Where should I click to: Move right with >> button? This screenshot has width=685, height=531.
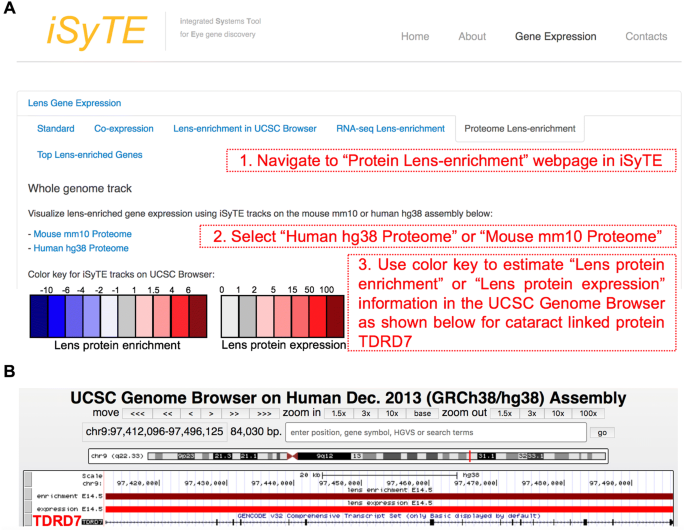coord(235,413)
